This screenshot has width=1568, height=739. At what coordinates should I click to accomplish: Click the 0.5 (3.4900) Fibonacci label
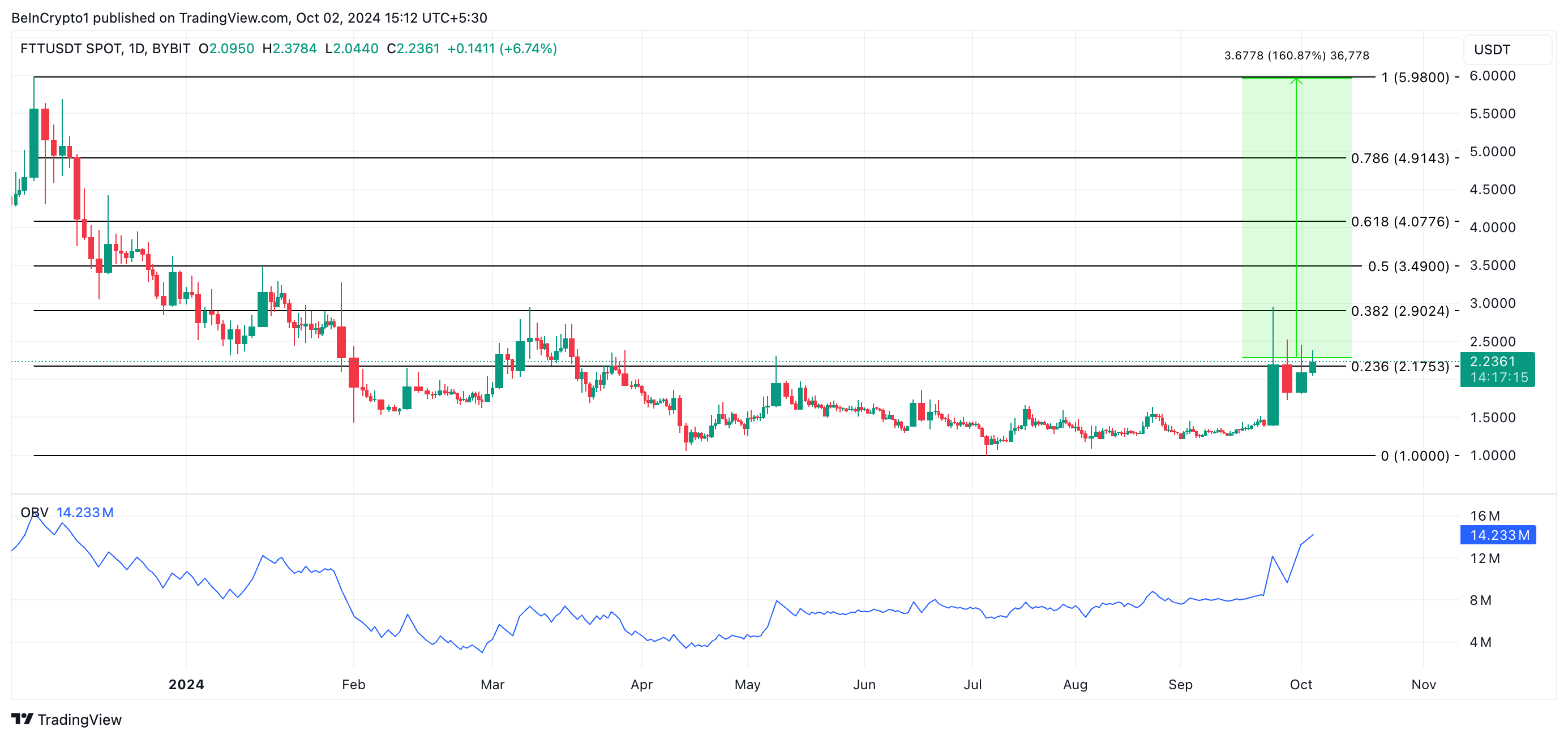pos(1408,267)
